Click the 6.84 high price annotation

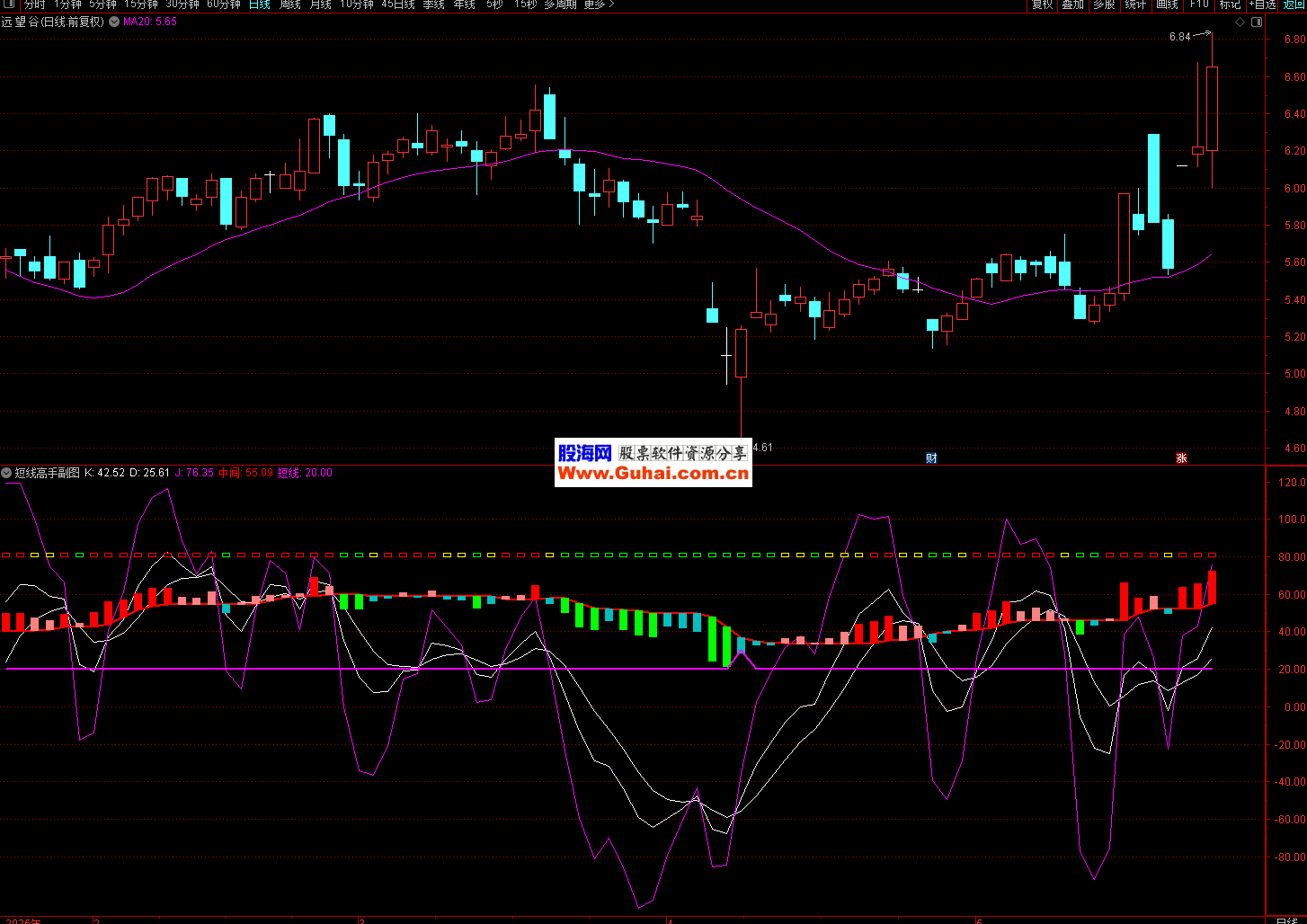coord(1179,37)
